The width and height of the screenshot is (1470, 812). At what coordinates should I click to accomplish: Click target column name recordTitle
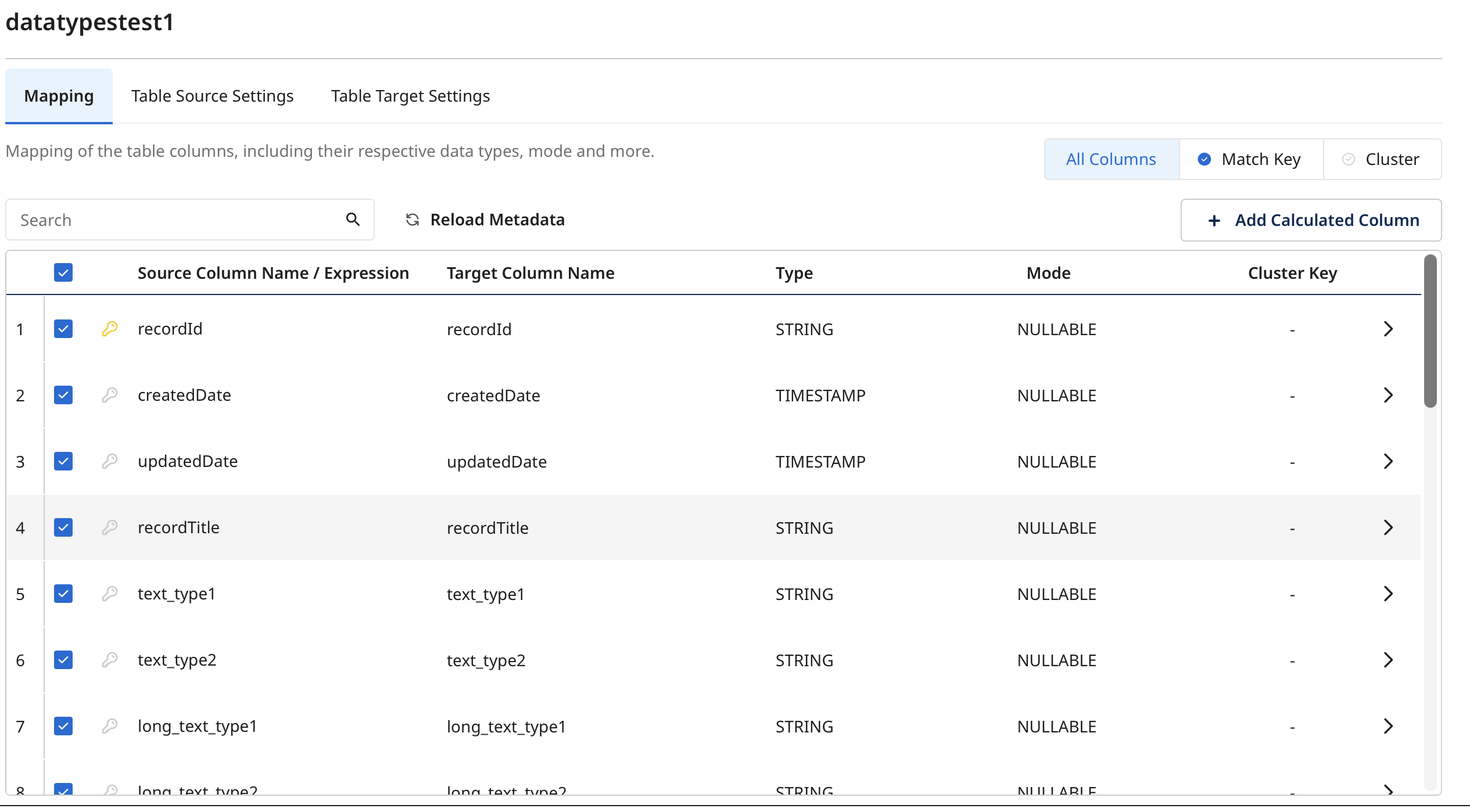click(487, 528)
